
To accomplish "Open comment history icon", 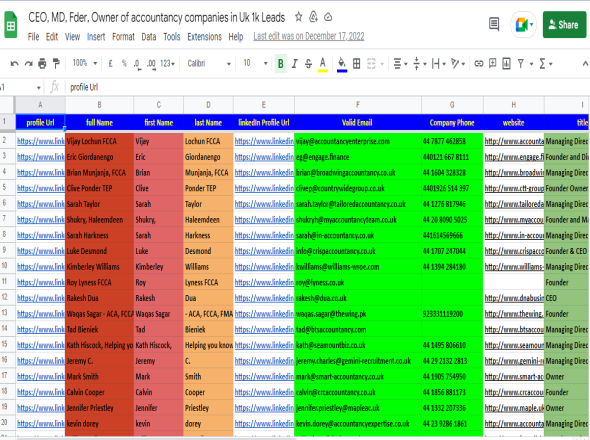I will click(x=494, y=24).
